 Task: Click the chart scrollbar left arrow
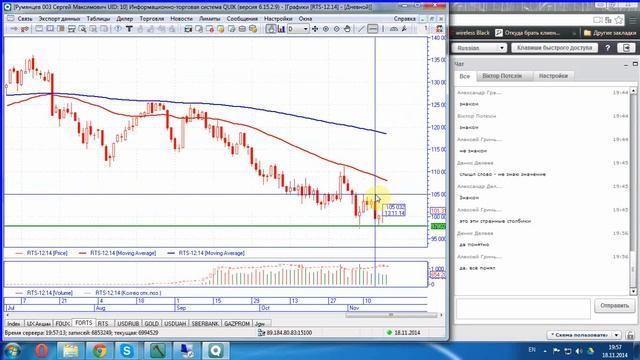pos(7,315)
